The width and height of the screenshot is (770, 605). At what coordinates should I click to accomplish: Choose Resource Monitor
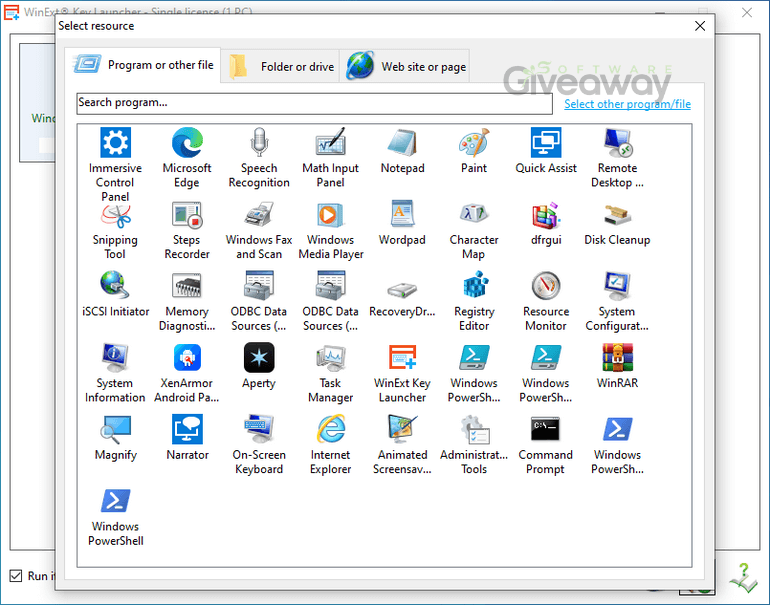(546, 286)
